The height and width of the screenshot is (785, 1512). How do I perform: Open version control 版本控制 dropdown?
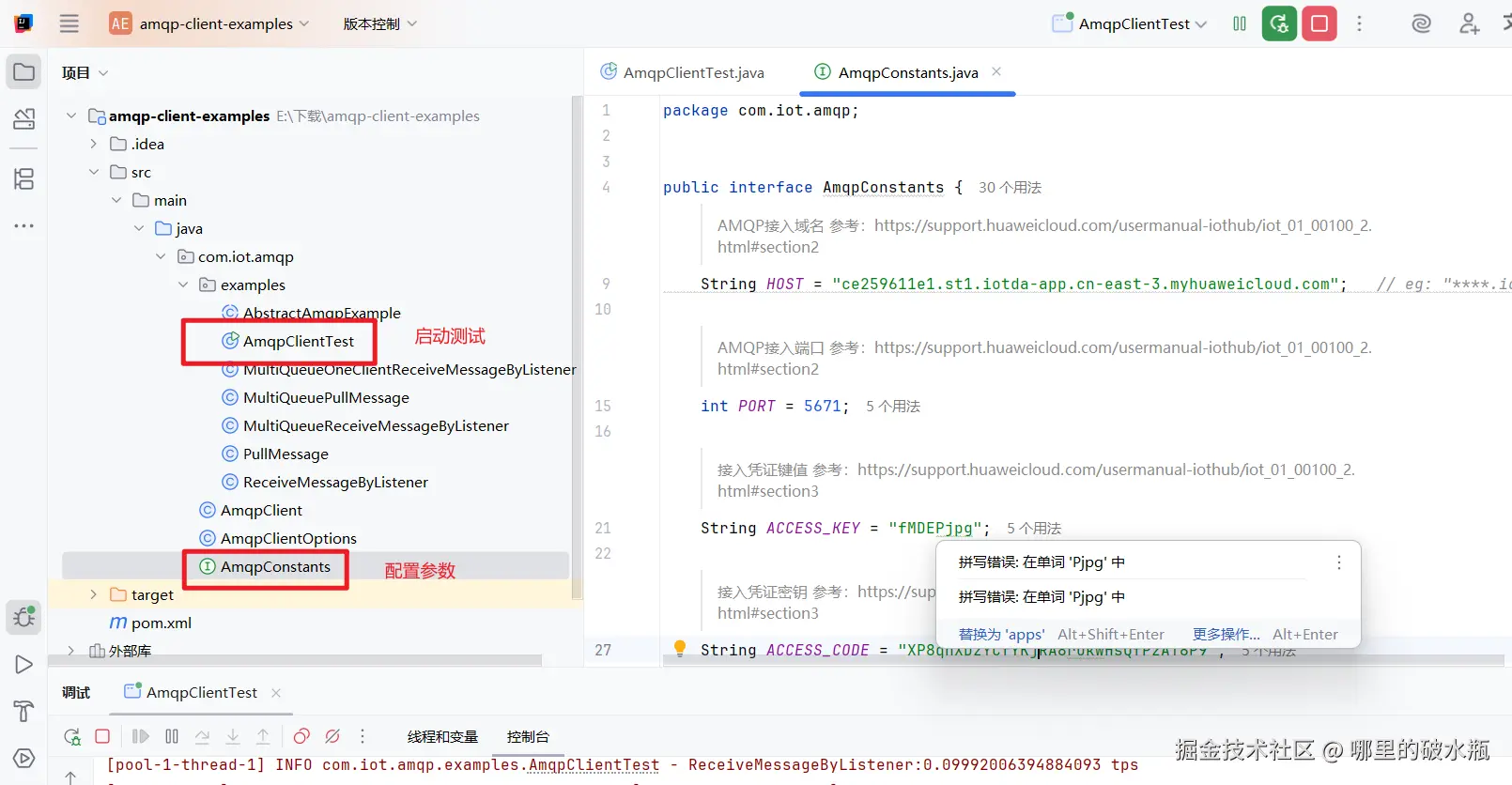pos(379,23)
